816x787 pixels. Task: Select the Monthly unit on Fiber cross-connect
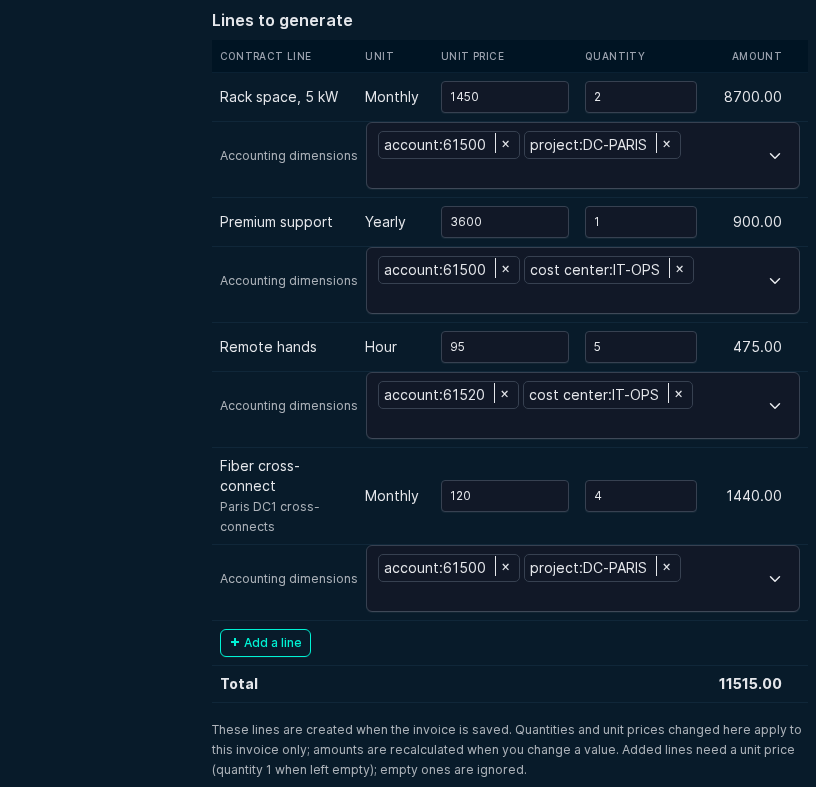coord(391,496)
